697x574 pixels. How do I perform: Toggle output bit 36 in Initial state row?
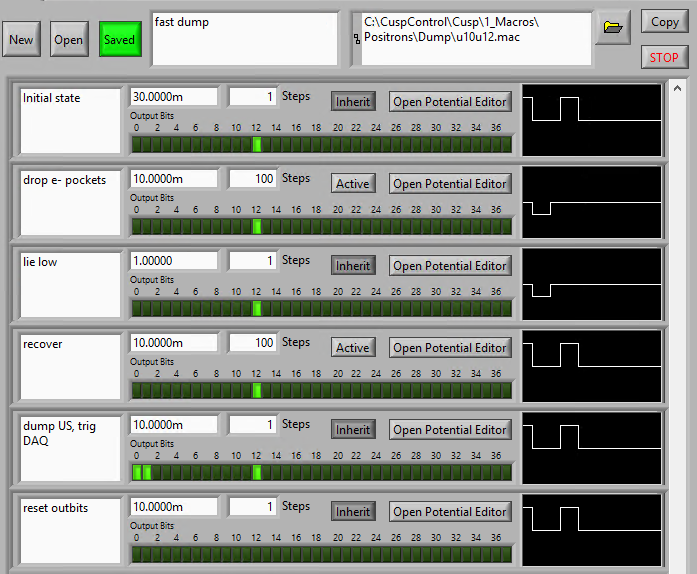[496, 145]
